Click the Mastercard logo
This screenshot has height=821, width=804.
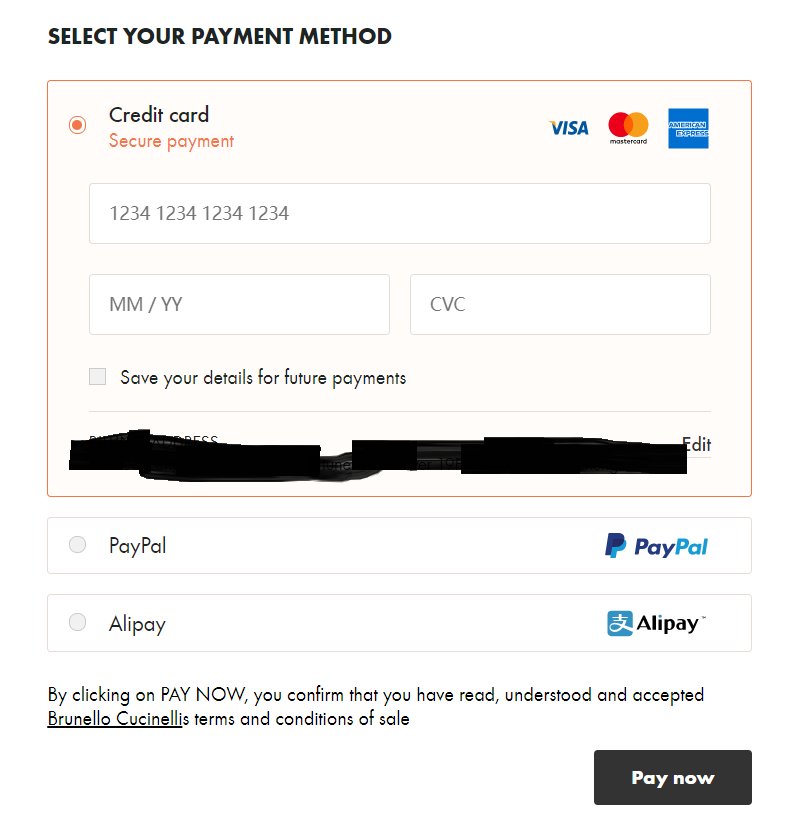[x=628, y=128]
